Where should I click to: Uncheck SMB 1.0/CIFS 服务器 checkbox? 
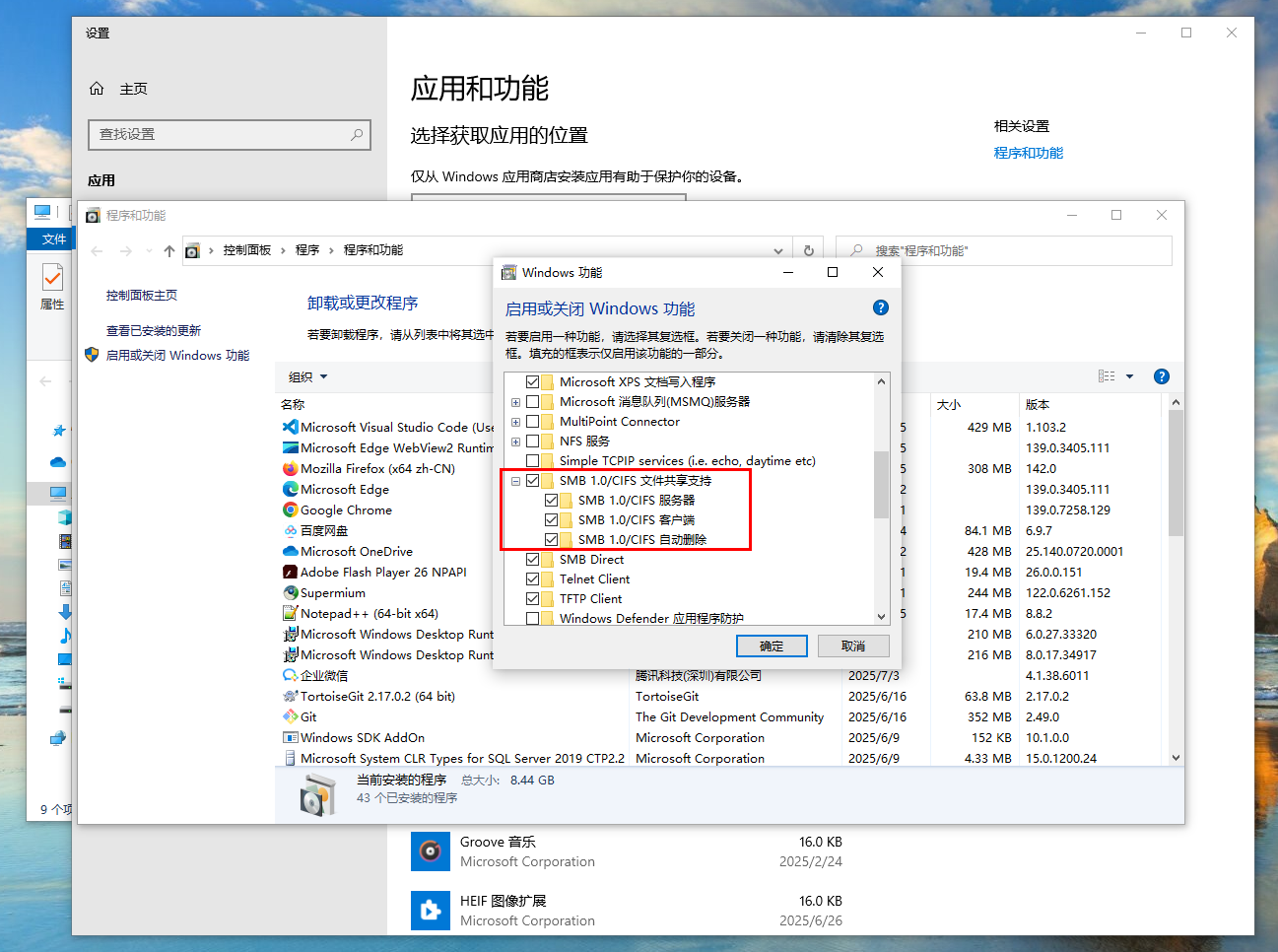coord(552,500)
